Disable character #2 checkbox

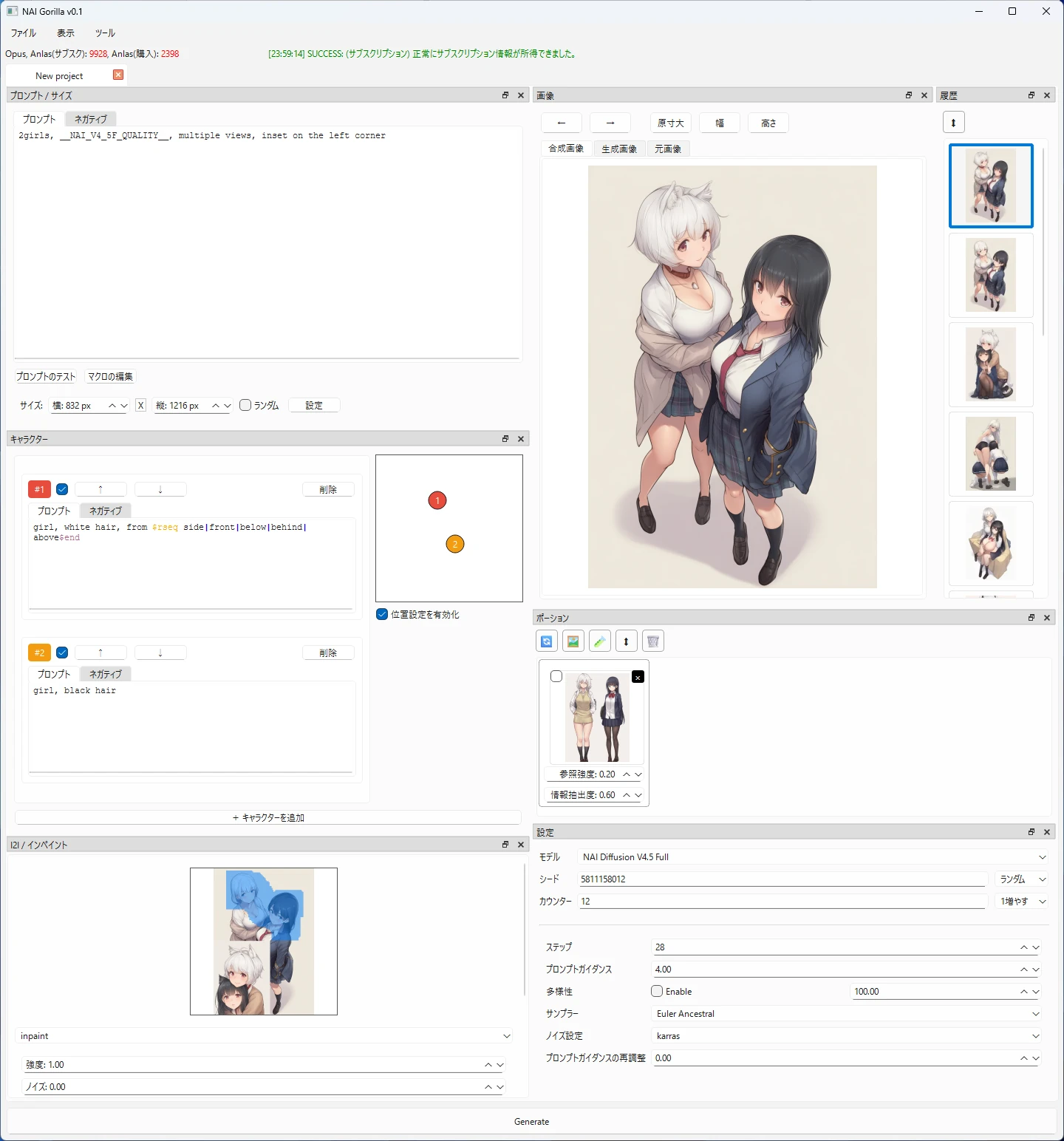[62, 653]
